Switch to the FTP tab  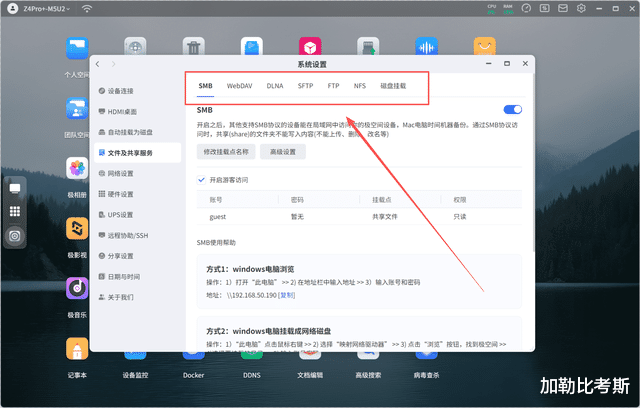[333, 86]
